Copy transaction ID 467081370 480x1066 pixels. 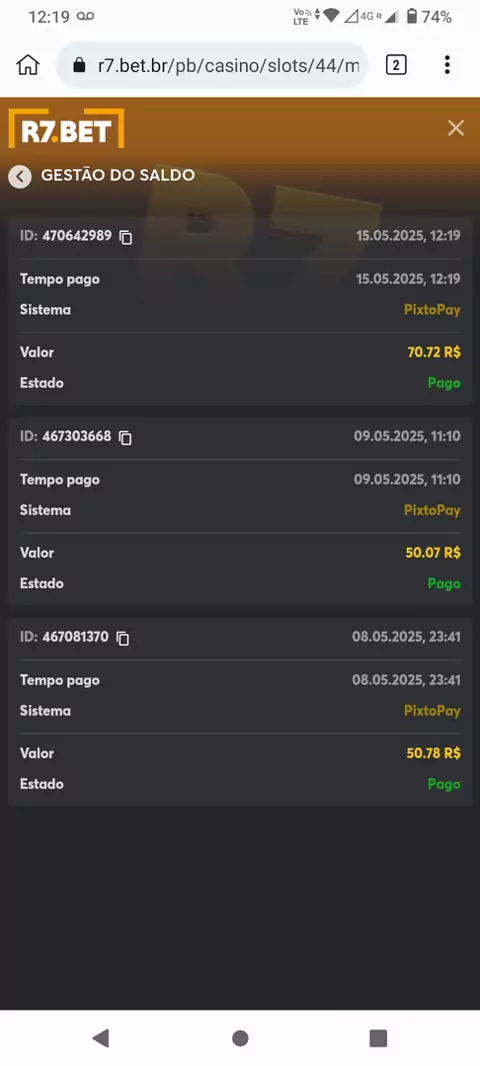point(123,638)
